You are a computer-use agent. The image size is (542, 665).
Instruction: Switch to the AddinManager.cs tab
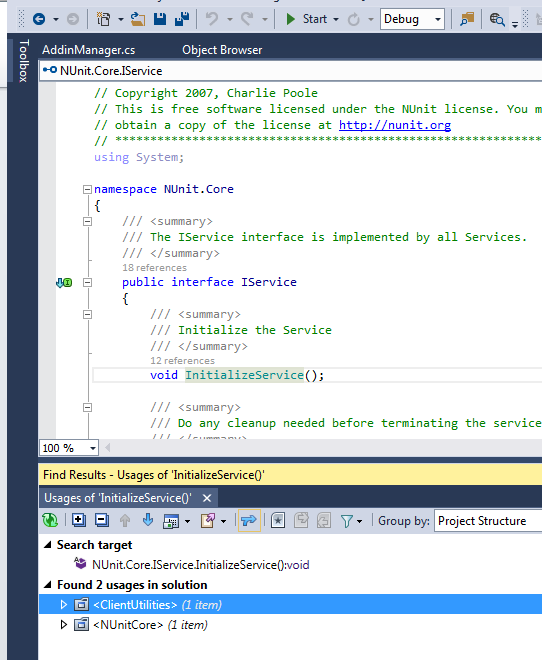(88, 50)
